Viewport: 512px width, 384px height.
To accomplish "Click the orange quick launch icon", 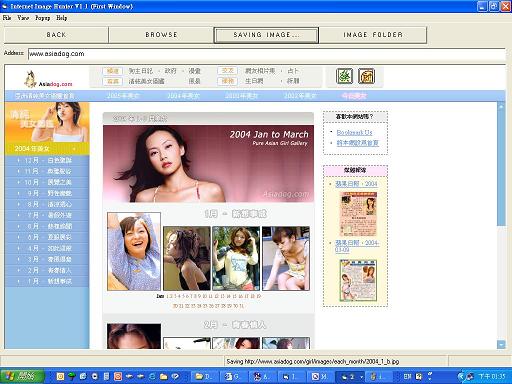I will point(60,377).
